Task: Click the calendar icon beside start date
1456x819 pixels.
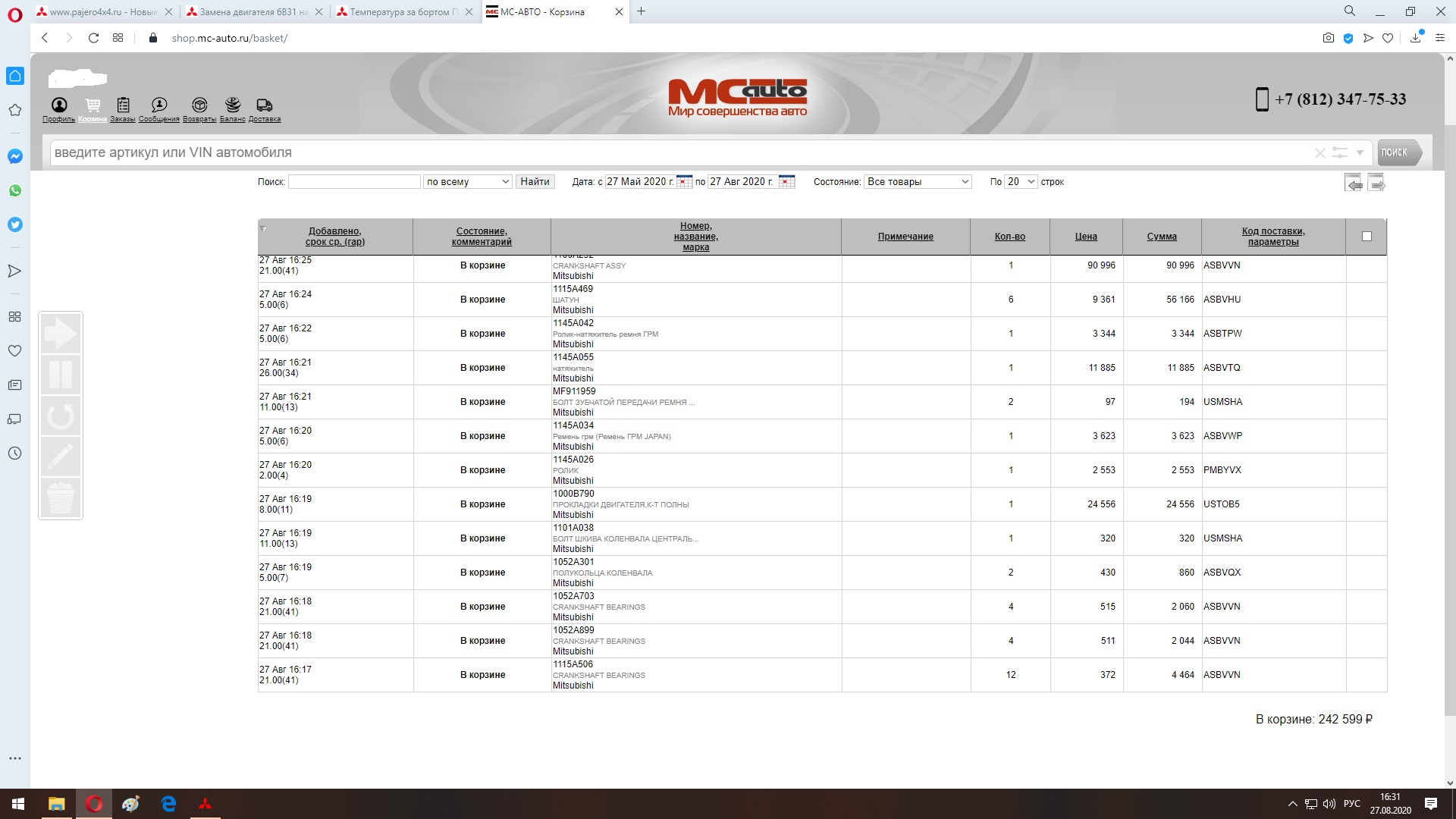Action: pyautogui.click(x=684, y=182)
